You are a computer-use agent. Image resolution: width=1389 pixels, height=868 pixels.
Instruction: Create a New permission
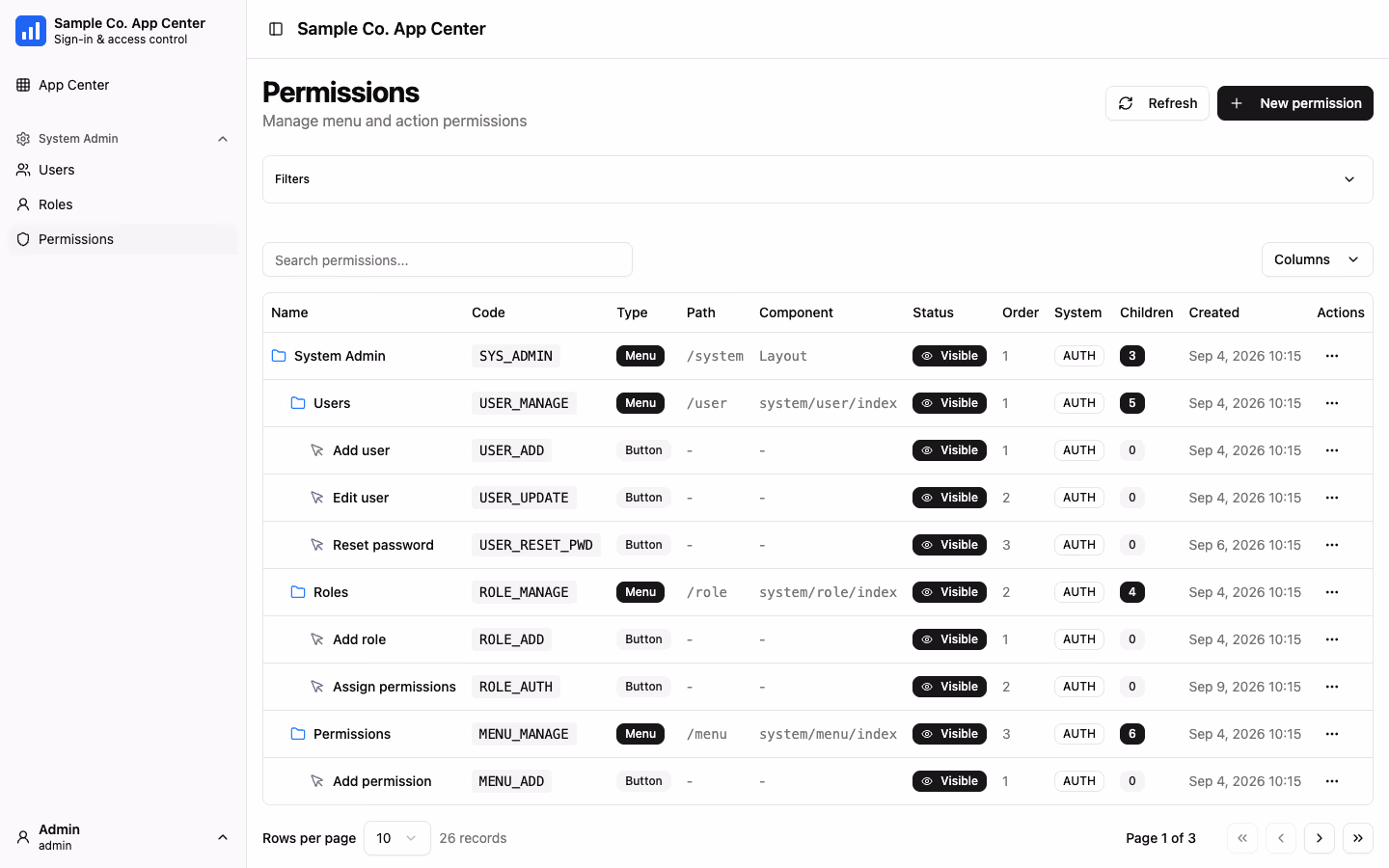click(x=1295, y=103)
